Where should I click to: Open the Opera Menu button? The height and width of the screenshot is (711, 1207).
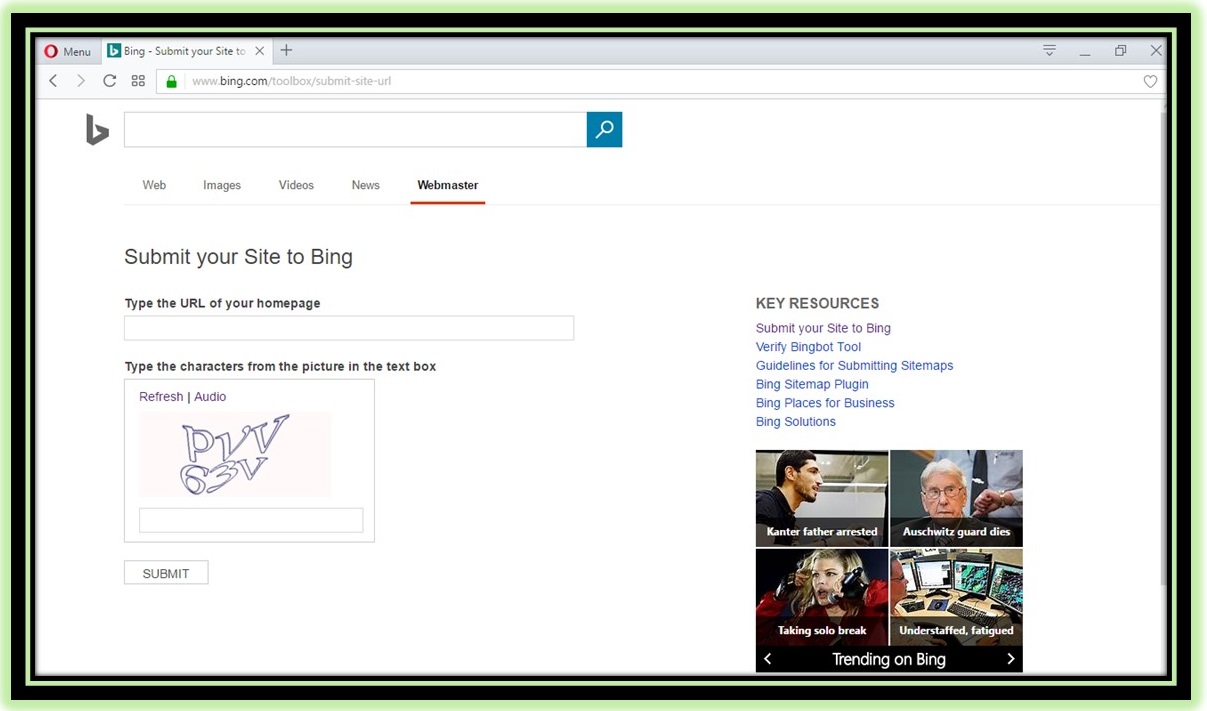point(68,51)
